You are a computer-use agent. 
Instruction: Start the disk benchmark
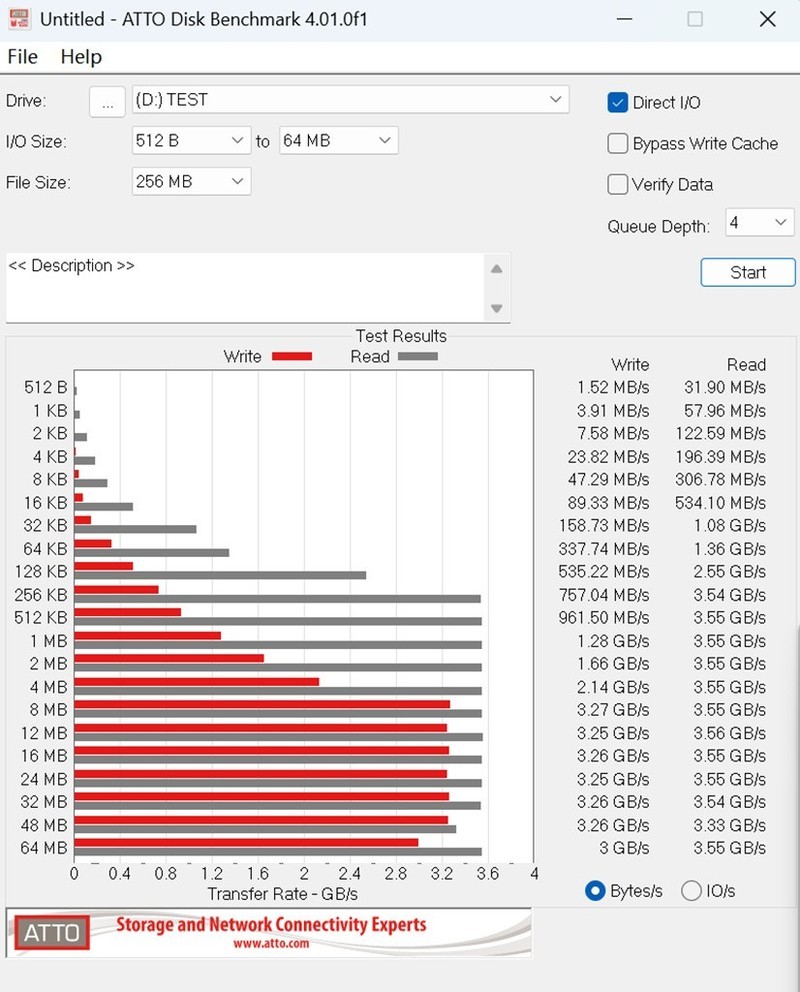(x=747, y=271)
